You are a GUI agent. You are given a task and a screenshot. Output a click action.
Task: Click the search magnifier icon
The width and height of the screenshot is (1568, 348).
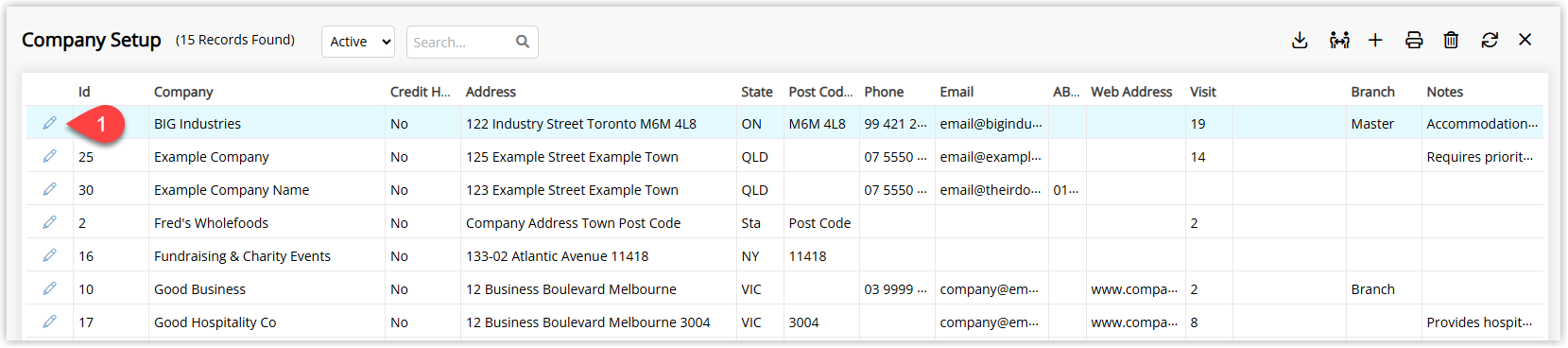(523, 42)
